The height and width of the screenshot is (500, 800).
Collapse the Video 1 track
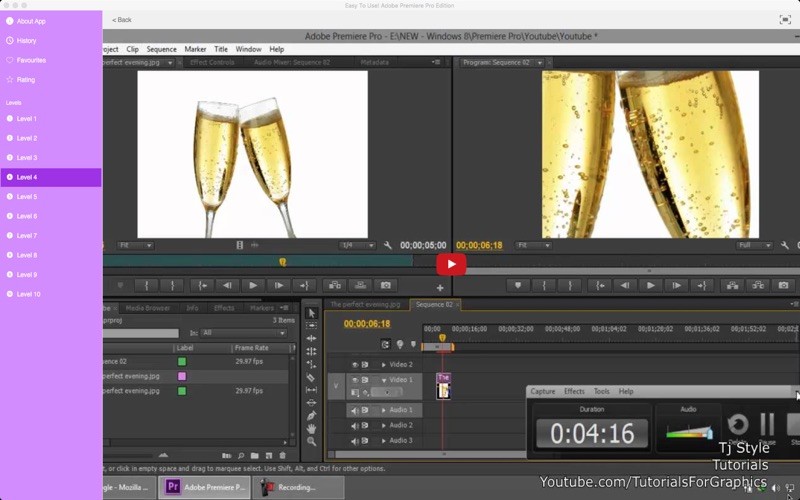coord(384,380)
